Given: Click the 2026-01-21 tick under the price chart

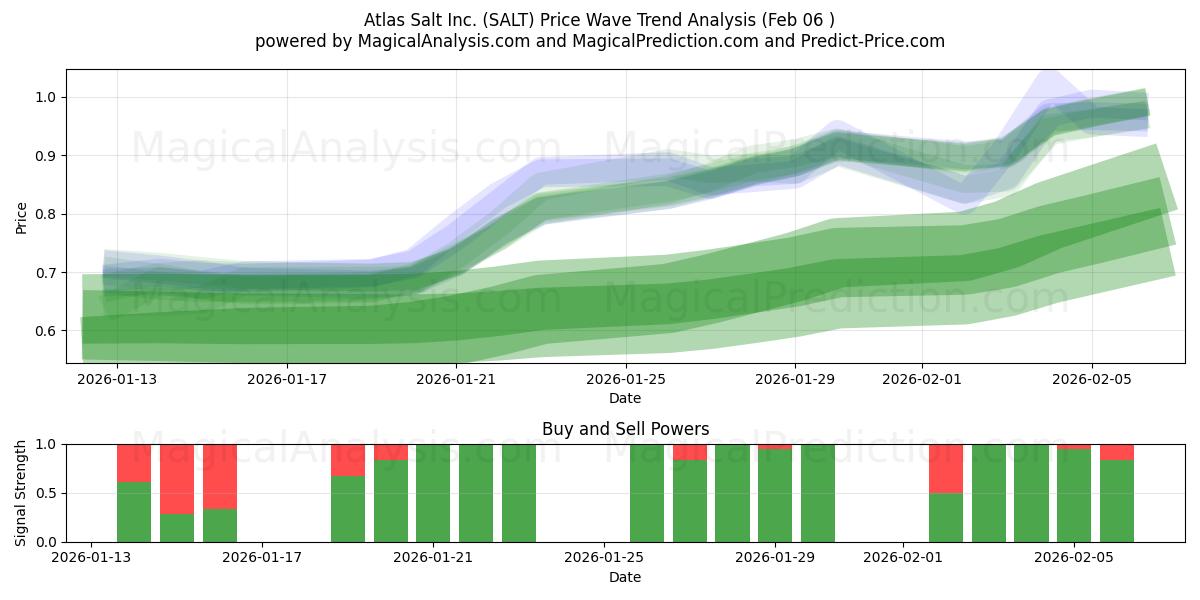Looking at the screenshot, I should coord(456,379).
